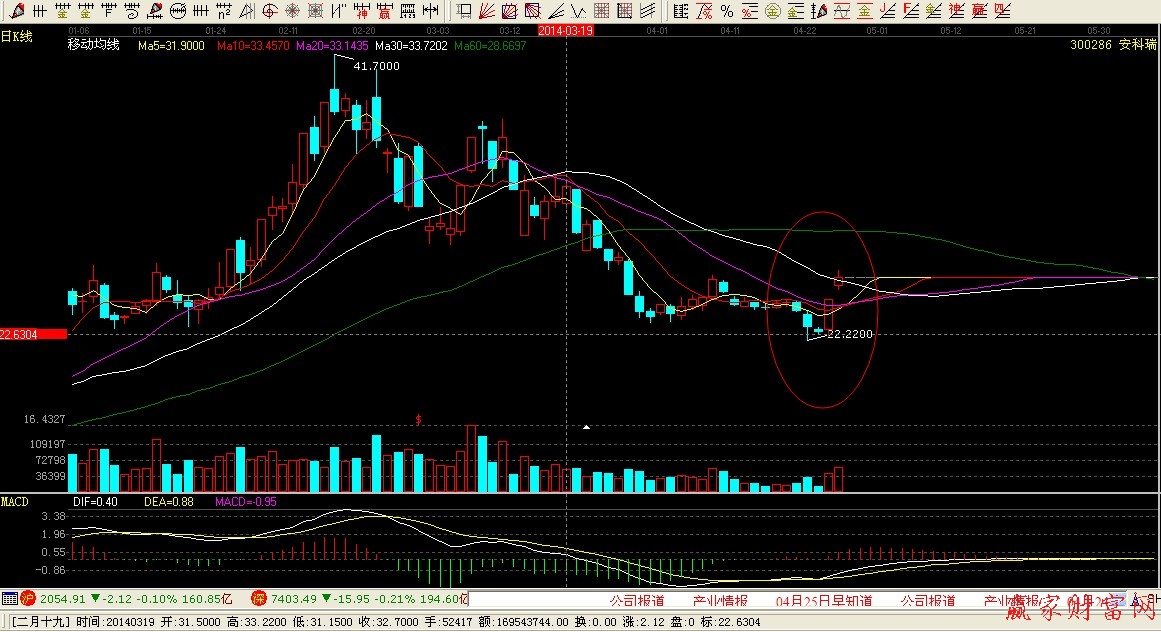Click the red 沪 Shanghai index icon
1161x632 pixels.
pos(29,599)
